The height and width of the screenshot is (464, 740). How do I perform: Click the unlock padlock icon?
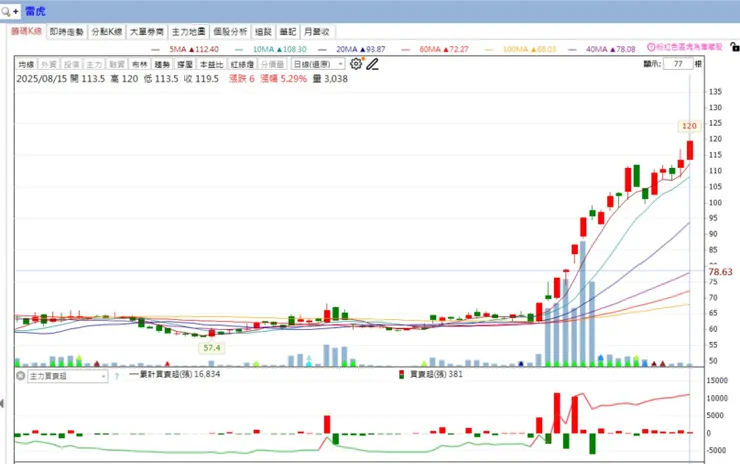tap(734, 47)
